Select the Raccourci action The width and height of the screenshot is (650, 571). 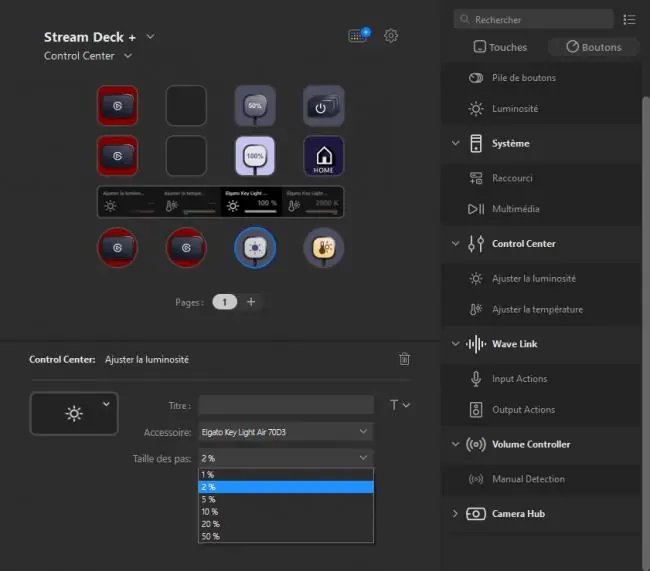tap(541, 178)
